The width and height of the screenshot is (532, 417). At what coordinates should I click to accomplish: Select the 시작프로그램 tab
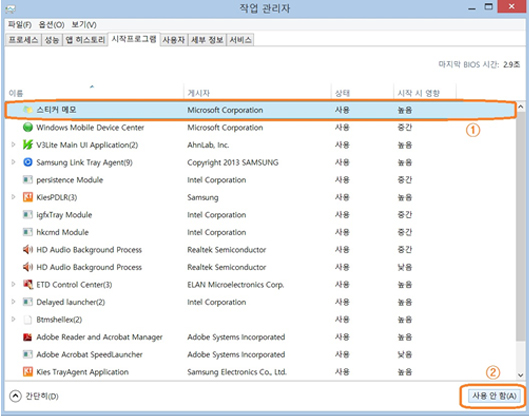134,39
